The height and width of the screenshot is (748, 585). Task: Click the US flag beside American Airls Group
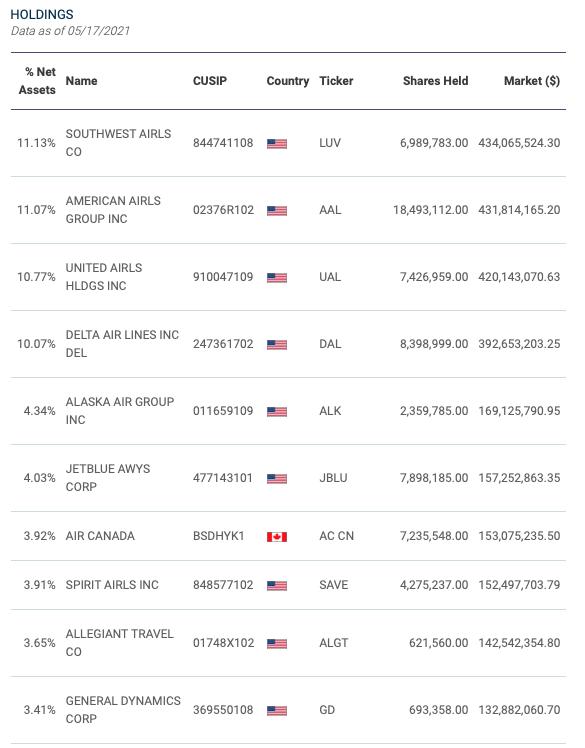[x=277, y=210]
